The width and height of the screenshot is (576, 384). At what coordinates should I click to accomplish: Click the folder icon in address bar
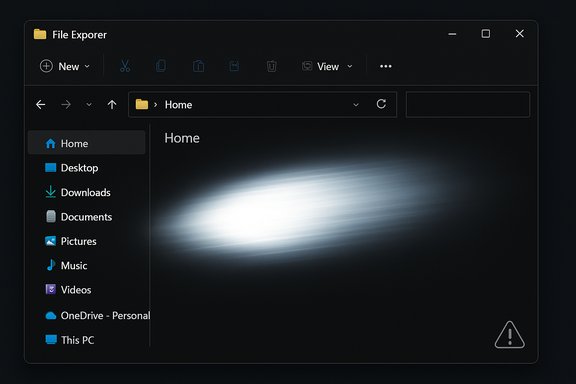[142, 105]
